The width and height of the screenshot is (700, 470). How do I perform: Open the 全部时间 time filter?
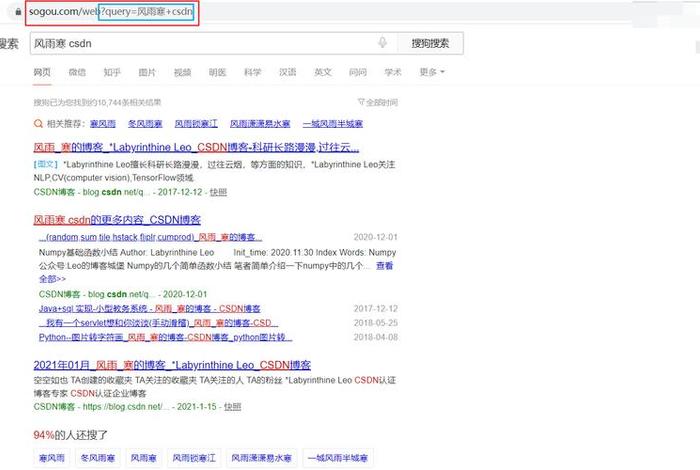coord(377,102)
